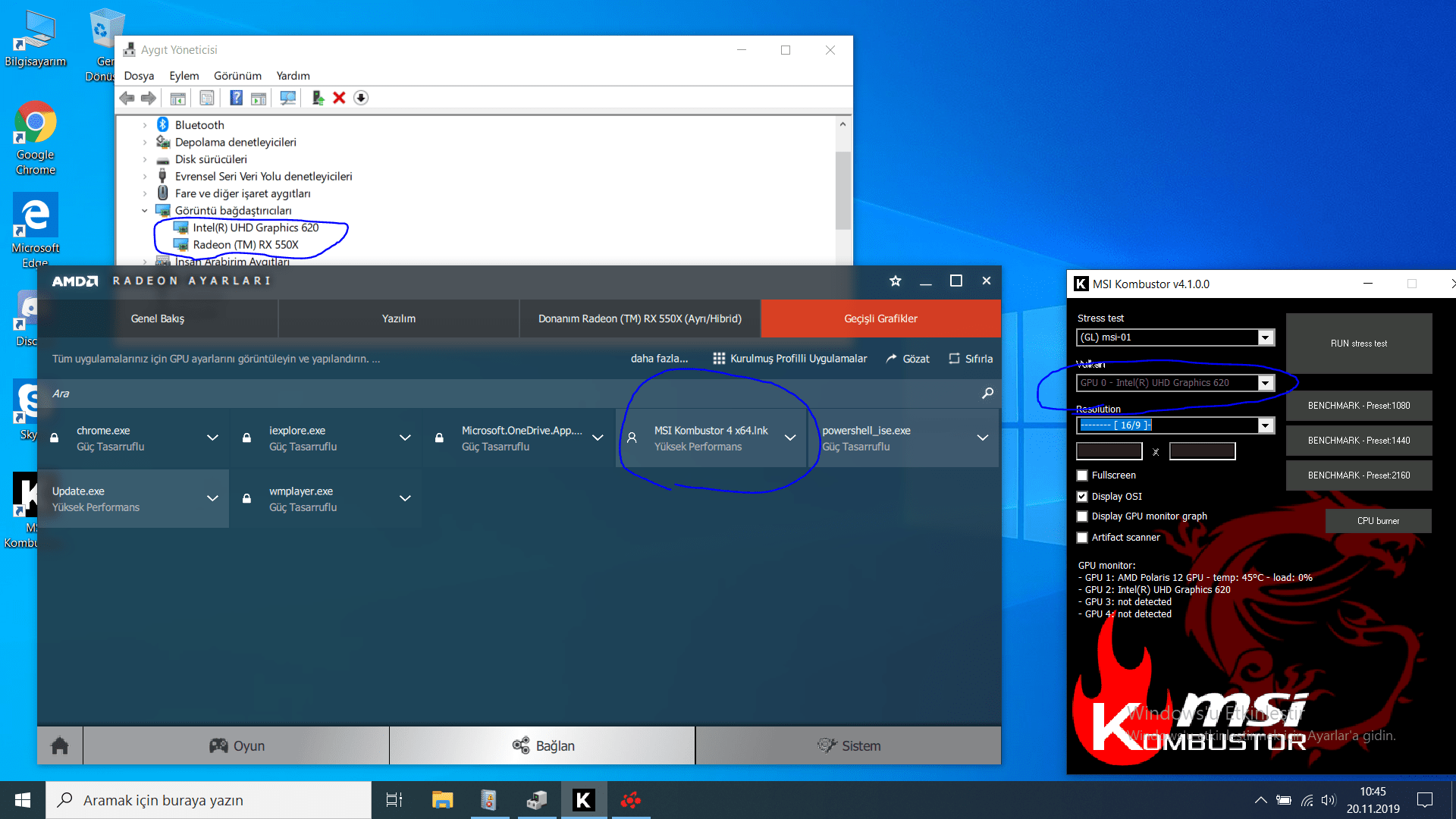Expand MSI Kombustor 4 x64.lnk profile chevron

pyautogui.click(x=790, y=438)
